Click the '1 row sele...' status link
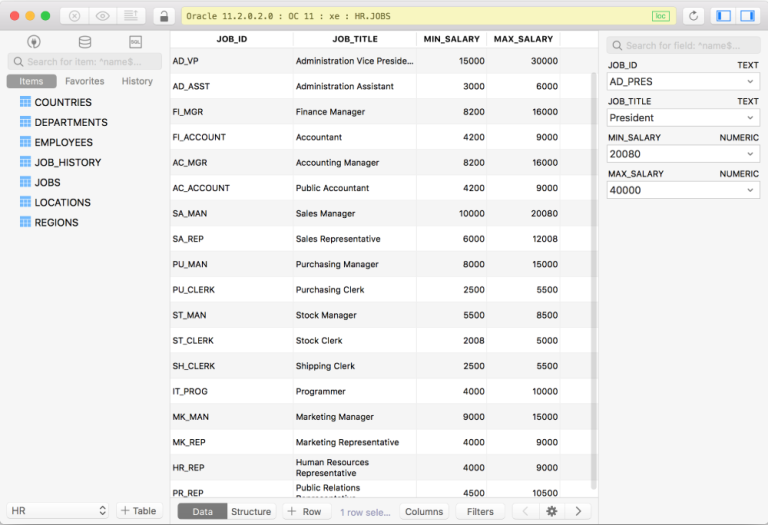768x525 pixels. (x=365, y=512)
